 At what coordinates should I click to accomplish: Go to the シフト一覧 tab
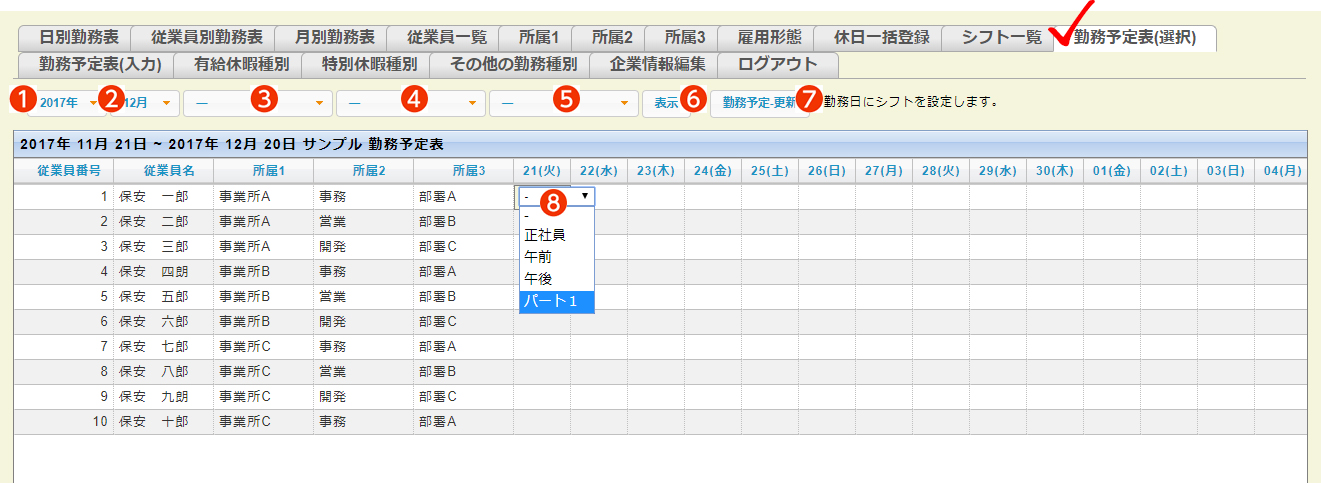[x=1000, y=38]
